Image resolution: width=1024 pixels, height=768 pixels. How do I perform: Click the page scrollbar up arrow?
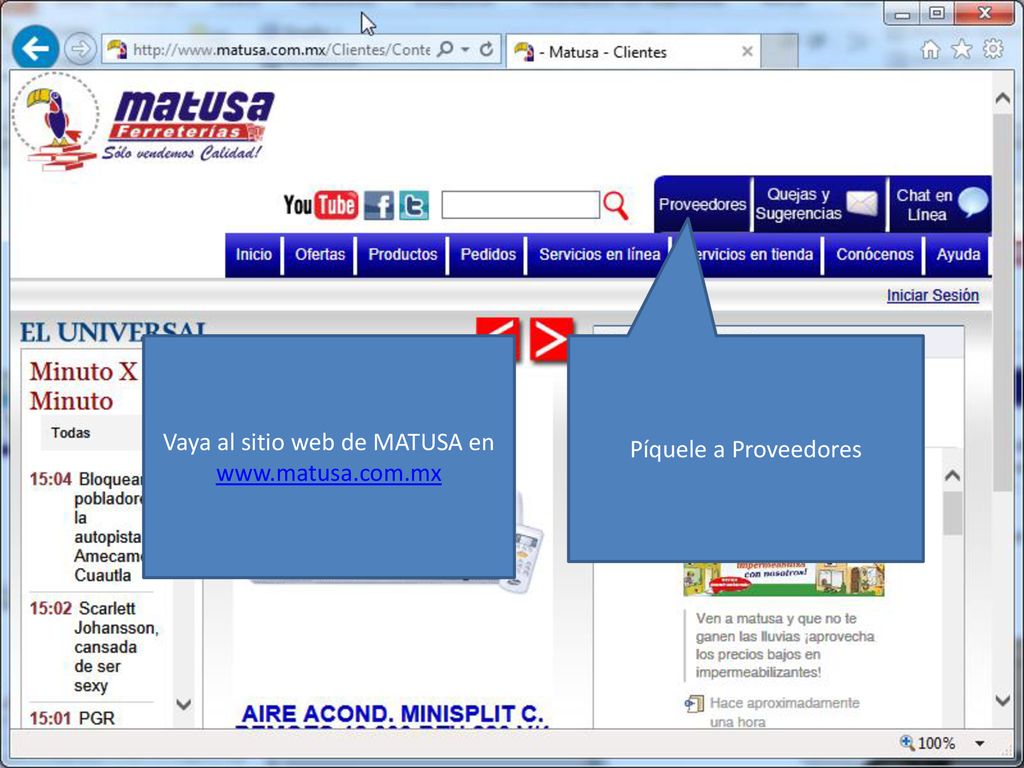point(1002,99)
